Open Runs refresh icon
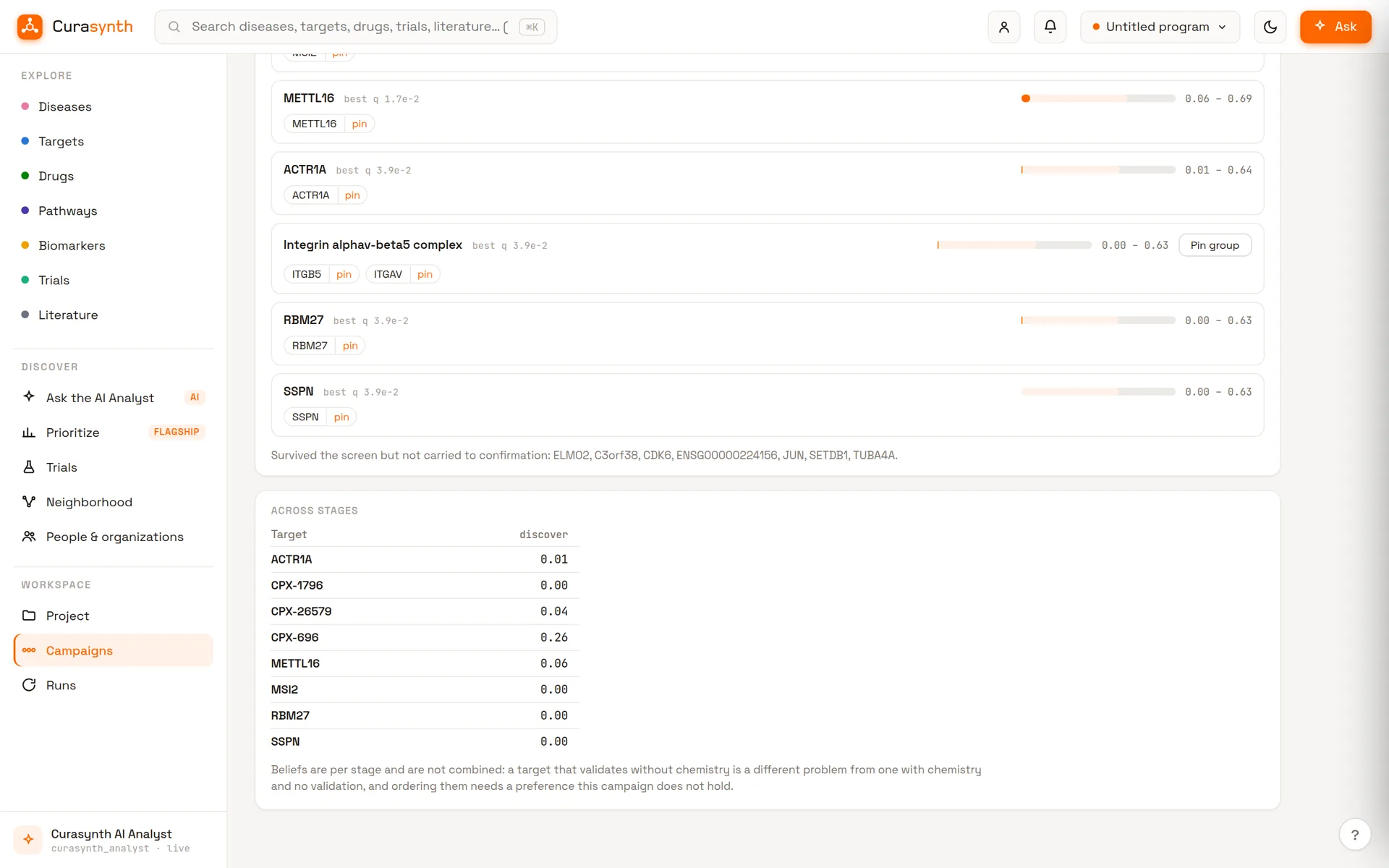This screenshot has width=1389, height=868. [x=29, y=685]
